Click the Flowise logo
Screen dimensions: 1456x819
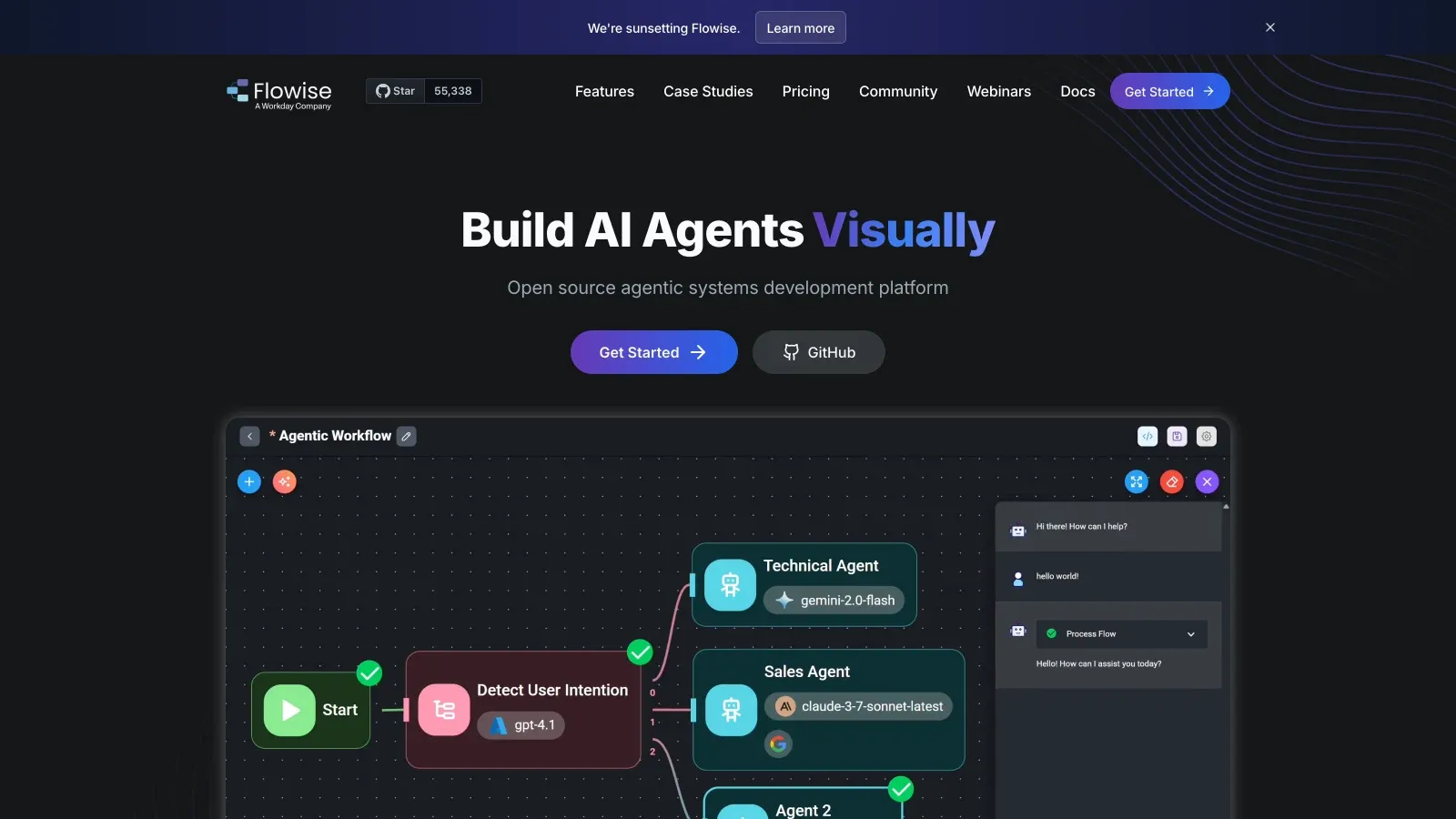[x=278, y=94]
